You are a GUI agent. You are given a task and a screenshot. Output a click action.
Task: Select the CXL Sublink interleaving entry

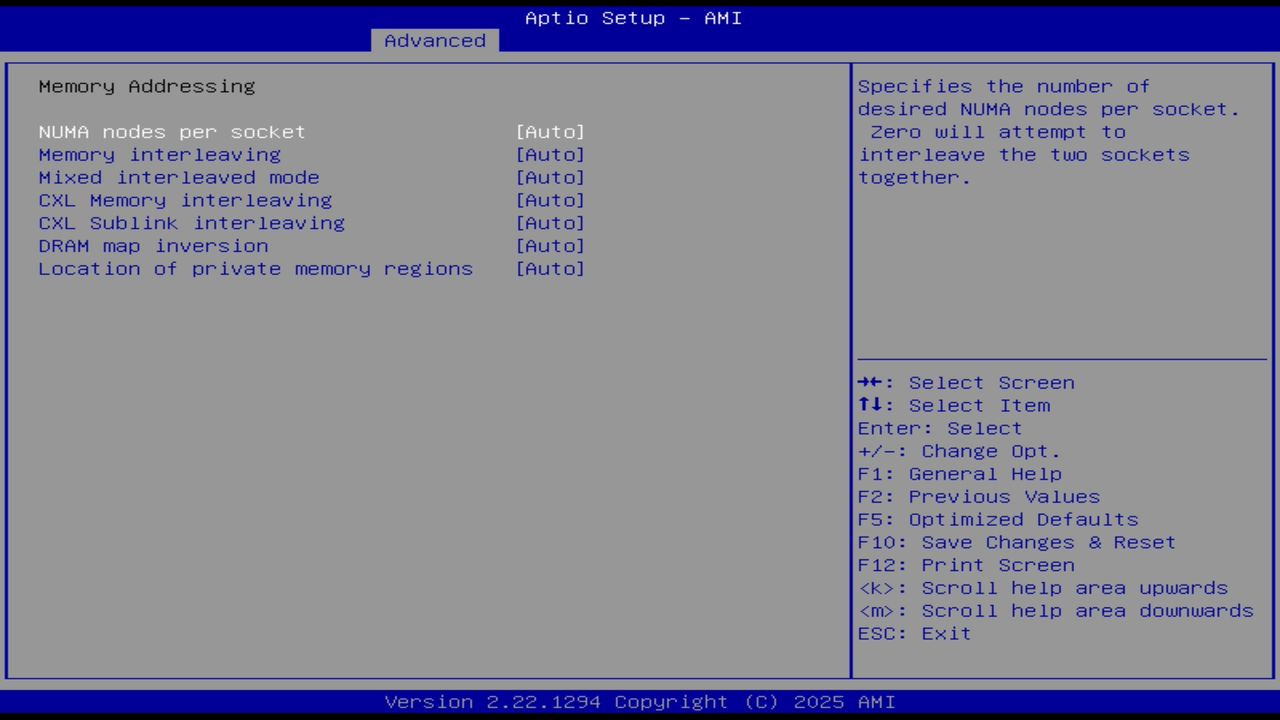pyautogui.click(x=191, y=223)
